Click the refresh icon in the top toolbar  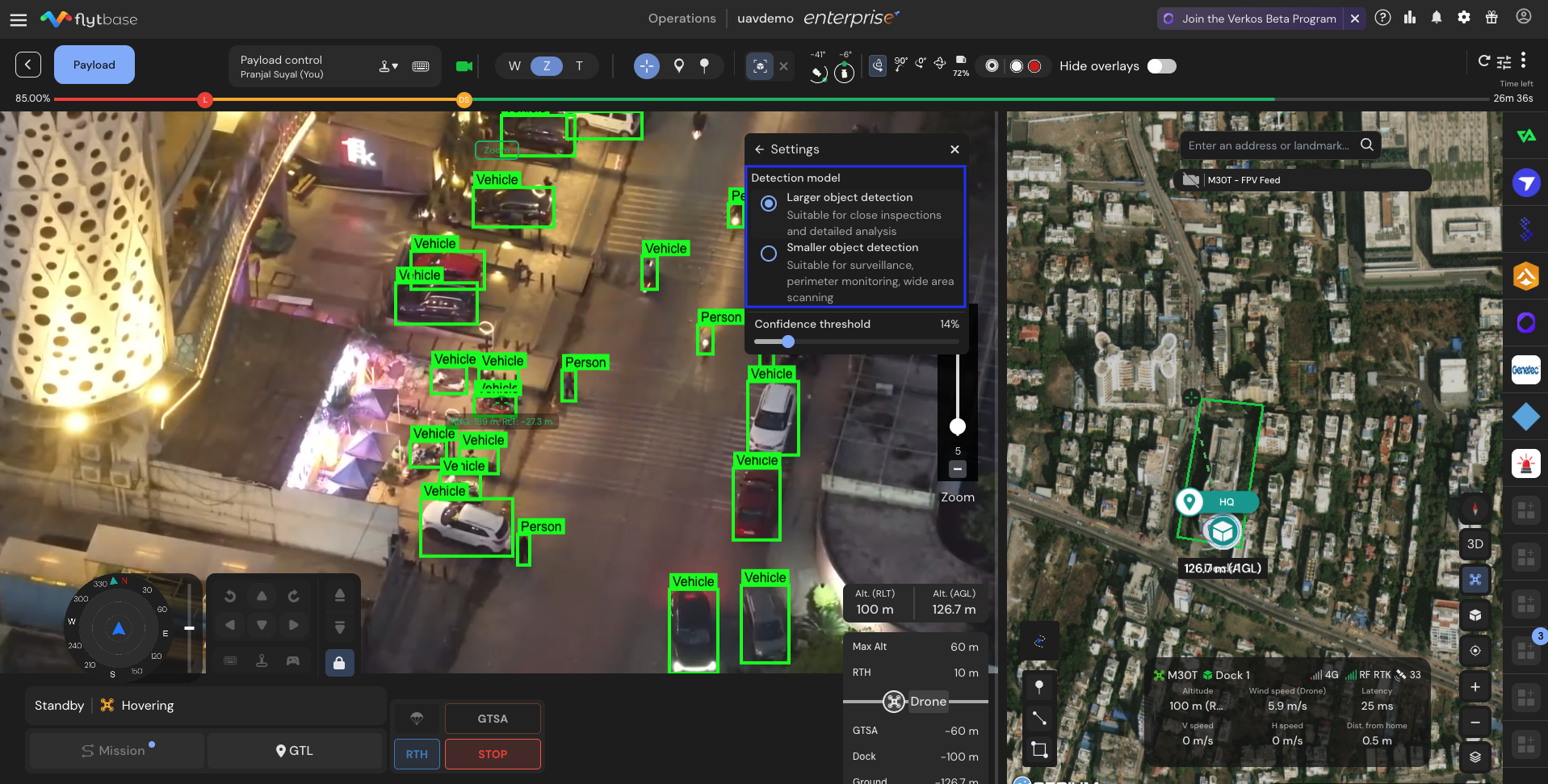coord(1484,61)
